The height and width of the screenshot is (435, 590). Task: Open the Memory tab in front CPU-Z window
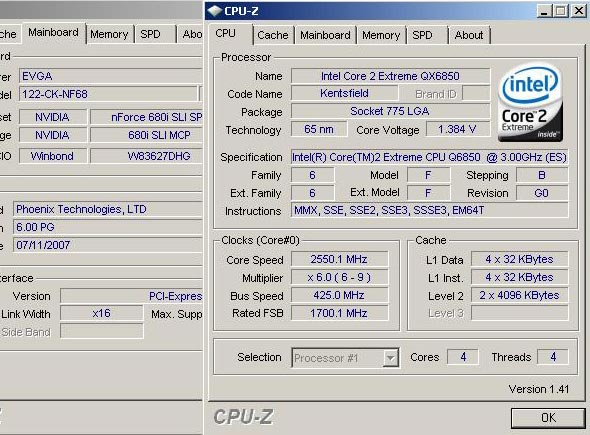381,35
